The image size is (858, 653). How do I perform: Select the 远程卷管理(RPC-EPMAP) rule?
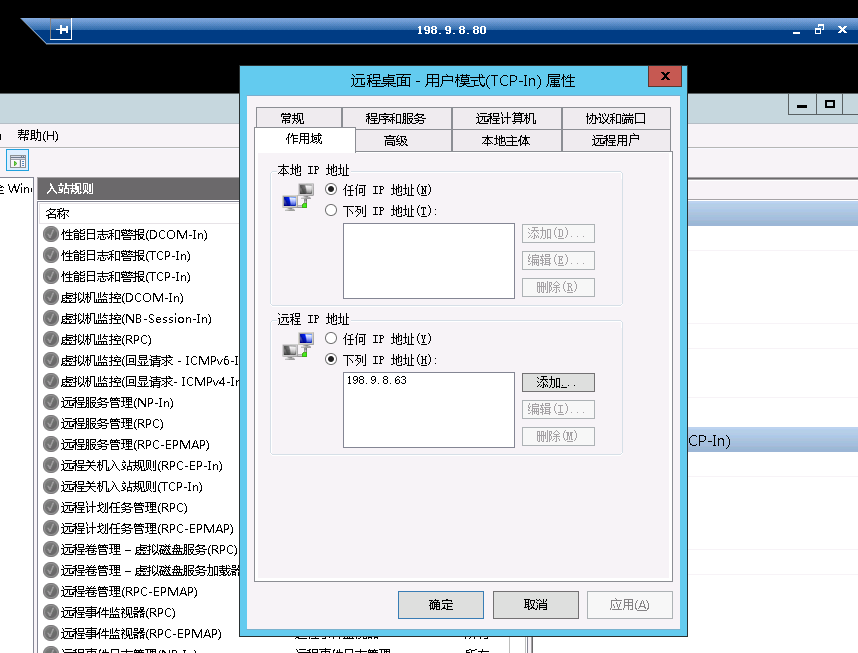click(110, 591)
